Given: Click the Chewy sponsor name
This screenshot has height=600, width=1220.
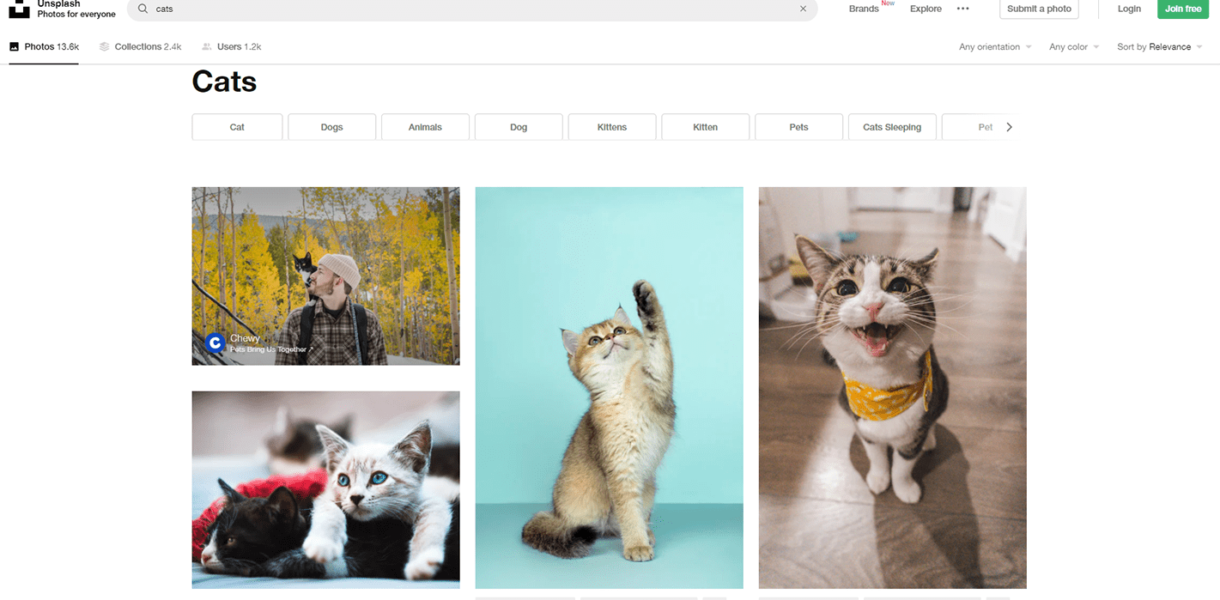Looking at the screenshot, I should pyautogui.click(x=244, y=338).
